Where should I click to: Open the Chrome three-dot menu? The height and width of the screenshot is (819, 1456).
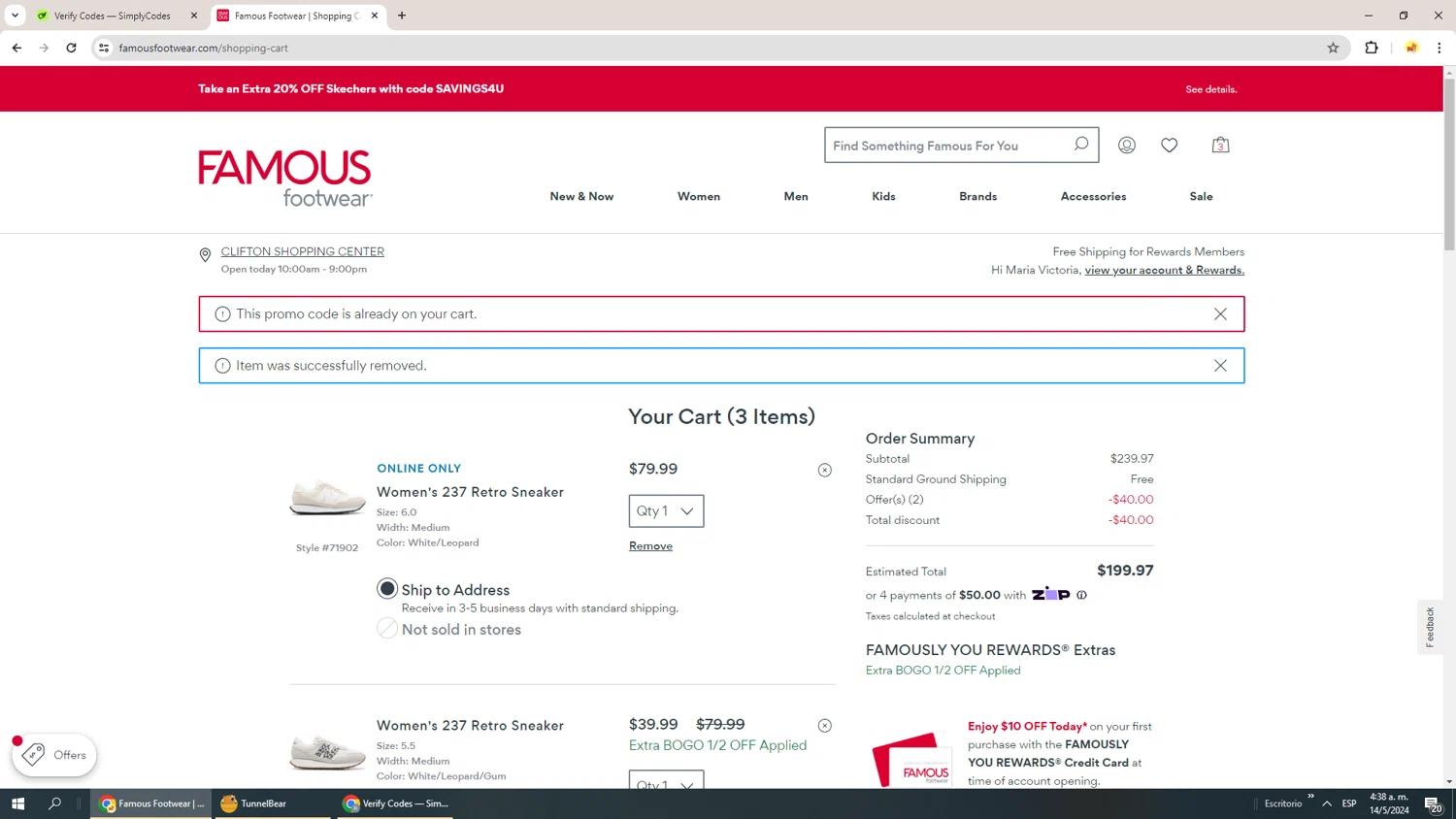coord(1439,48)
